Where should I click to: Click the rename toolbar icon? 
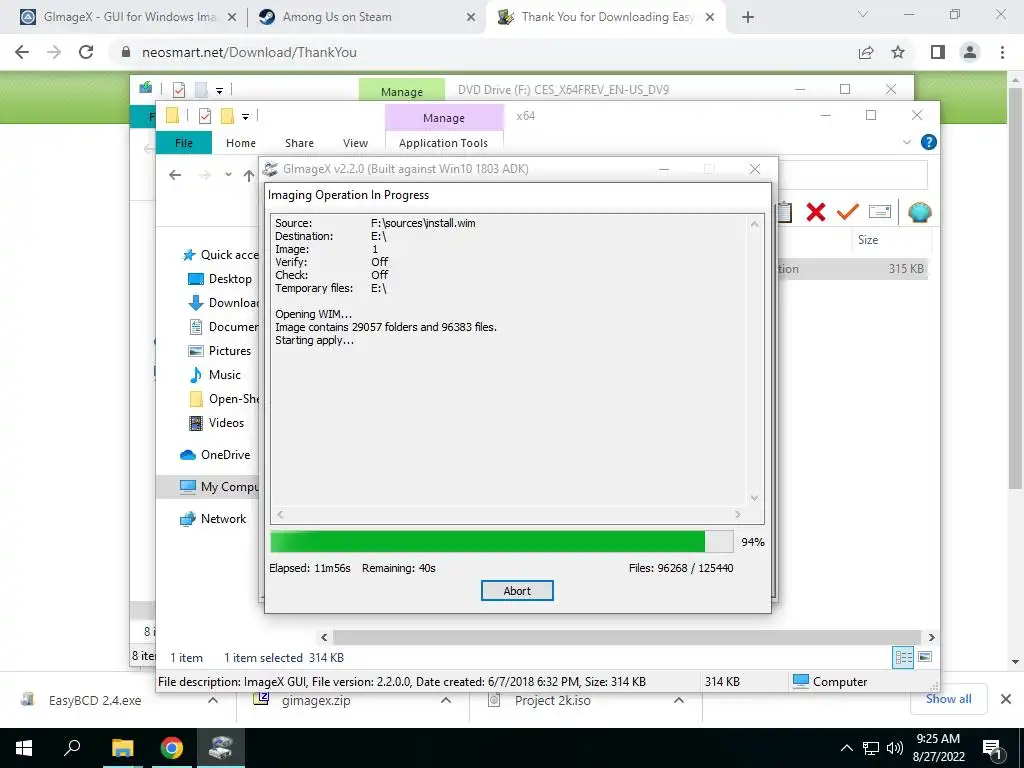pos(880,212)
